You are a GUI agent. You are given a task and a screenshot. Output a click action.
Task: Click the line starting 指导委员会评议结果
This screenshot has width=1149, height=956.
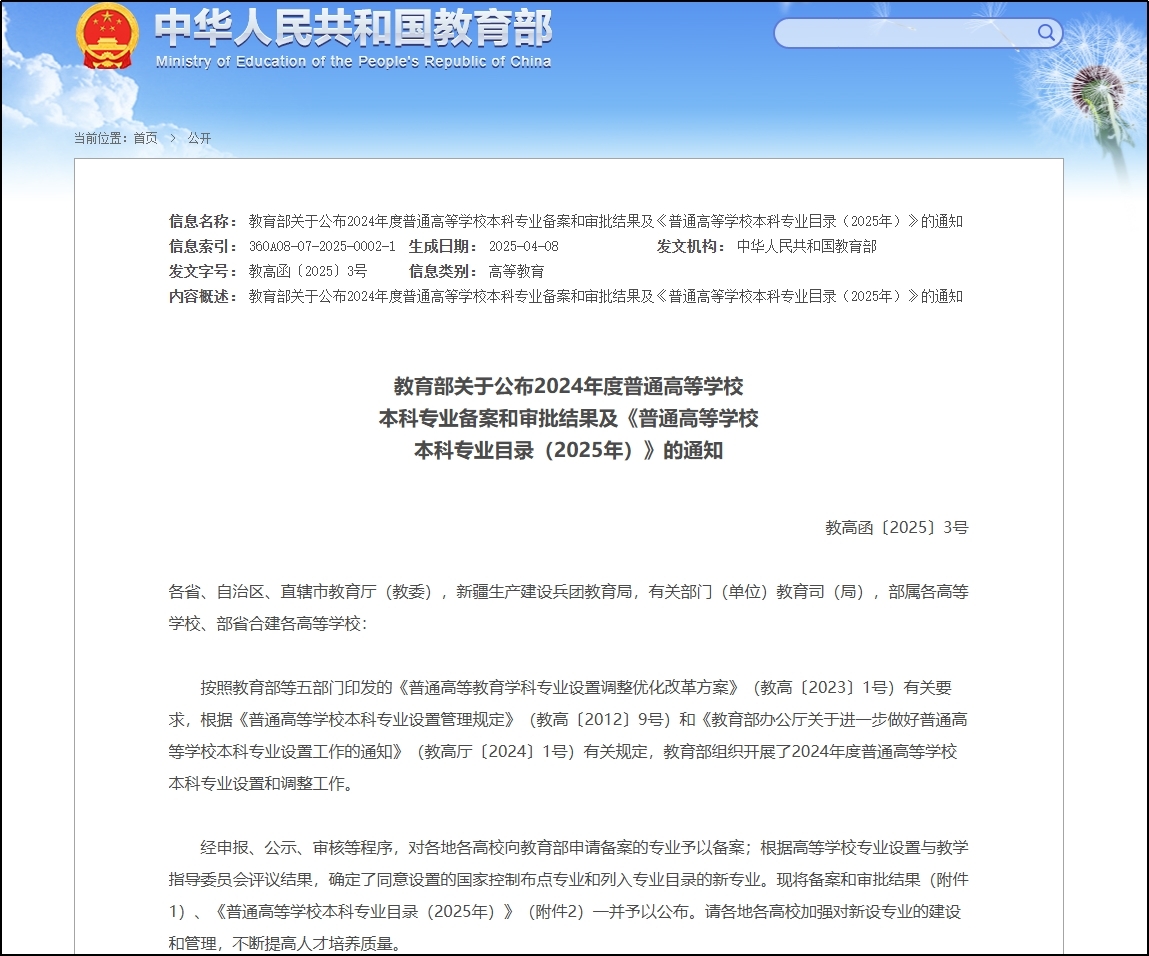569,879
